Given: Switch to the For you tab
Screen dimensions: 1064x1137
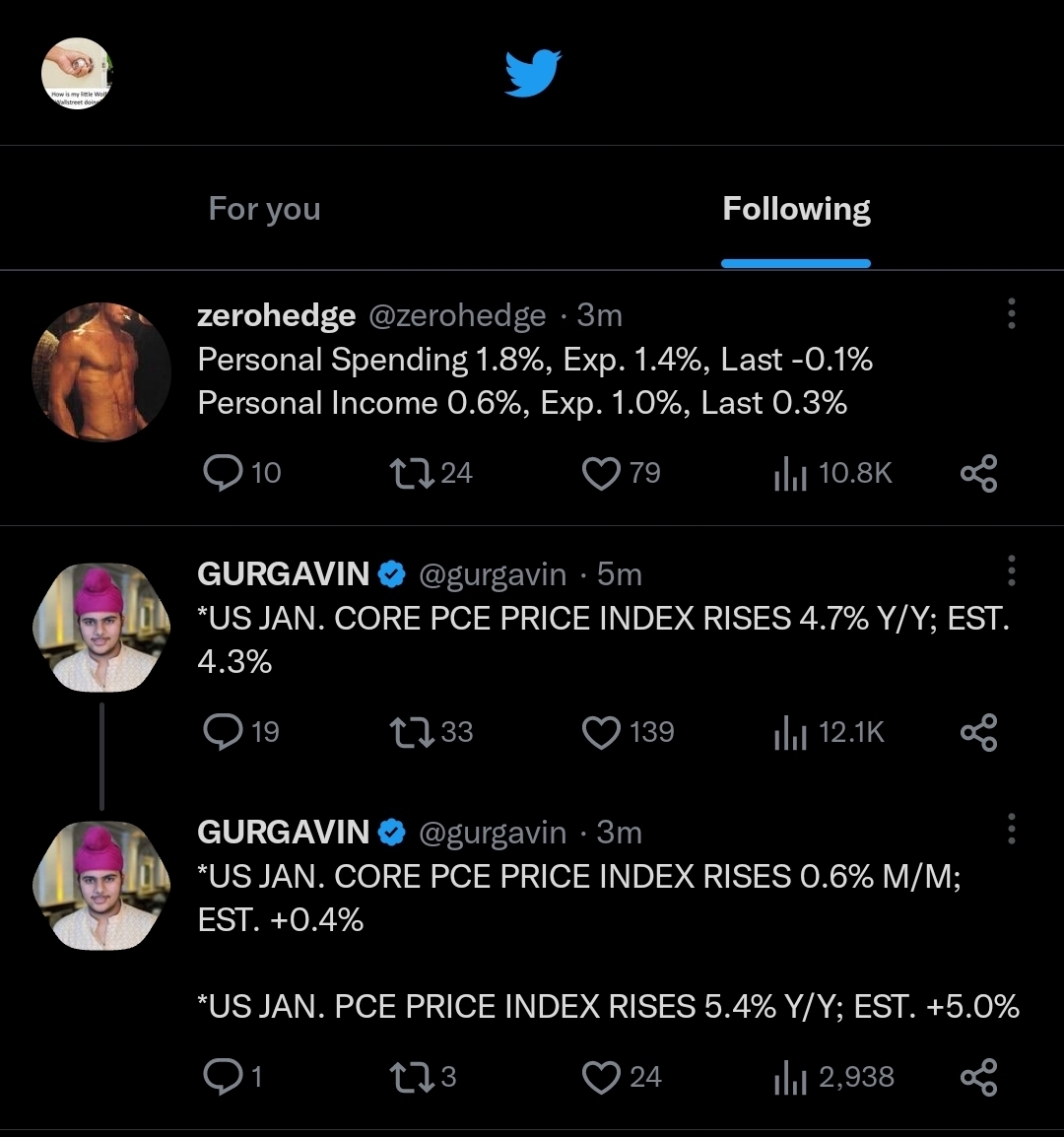Looking at the screenshot, I should (264, 209).
